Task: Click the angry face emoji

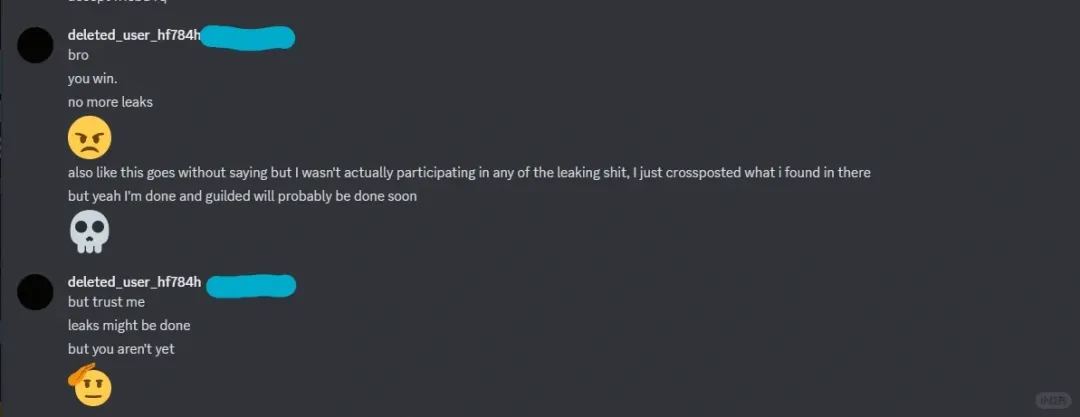Action: (90, 137)
